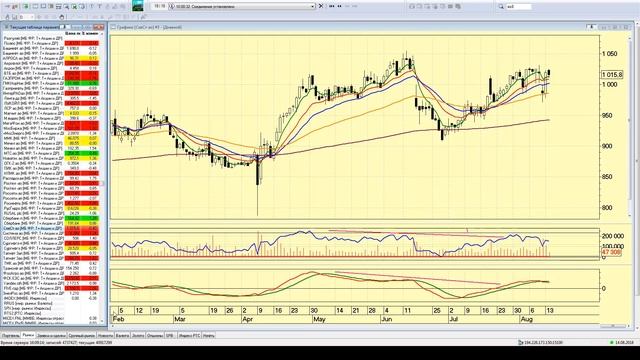This screenshot has height=360, width=640.
Task: Select the hand pan tool in the toolbar
Action: (62, 17)
